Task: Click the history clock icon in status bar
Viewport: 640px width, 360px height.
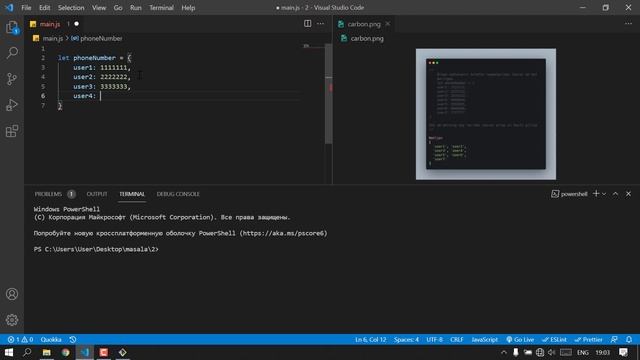Action: click(x=73, y=340)
